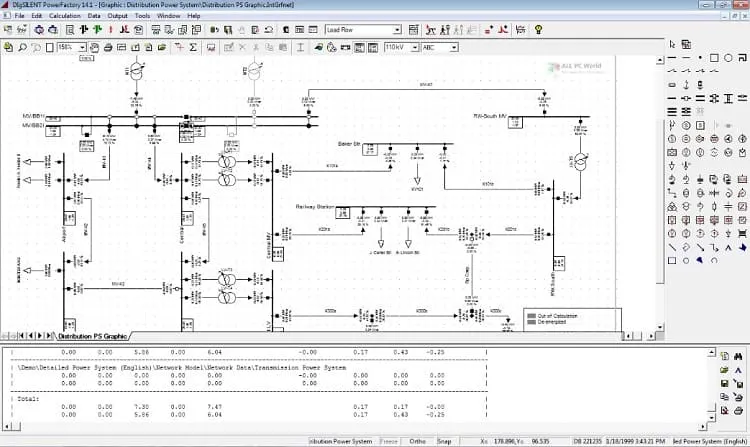The image size is (750, 447).
Task: Select the rectangle shape in drawing palette
Action: tap(714, 58)
